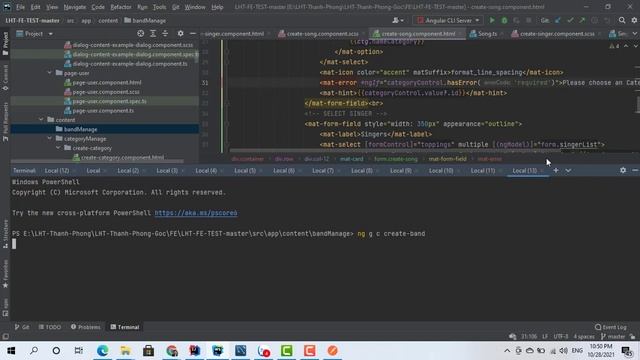Start debugging with the green bug icon
Screen dimensions: 640x360
point(504,20)
